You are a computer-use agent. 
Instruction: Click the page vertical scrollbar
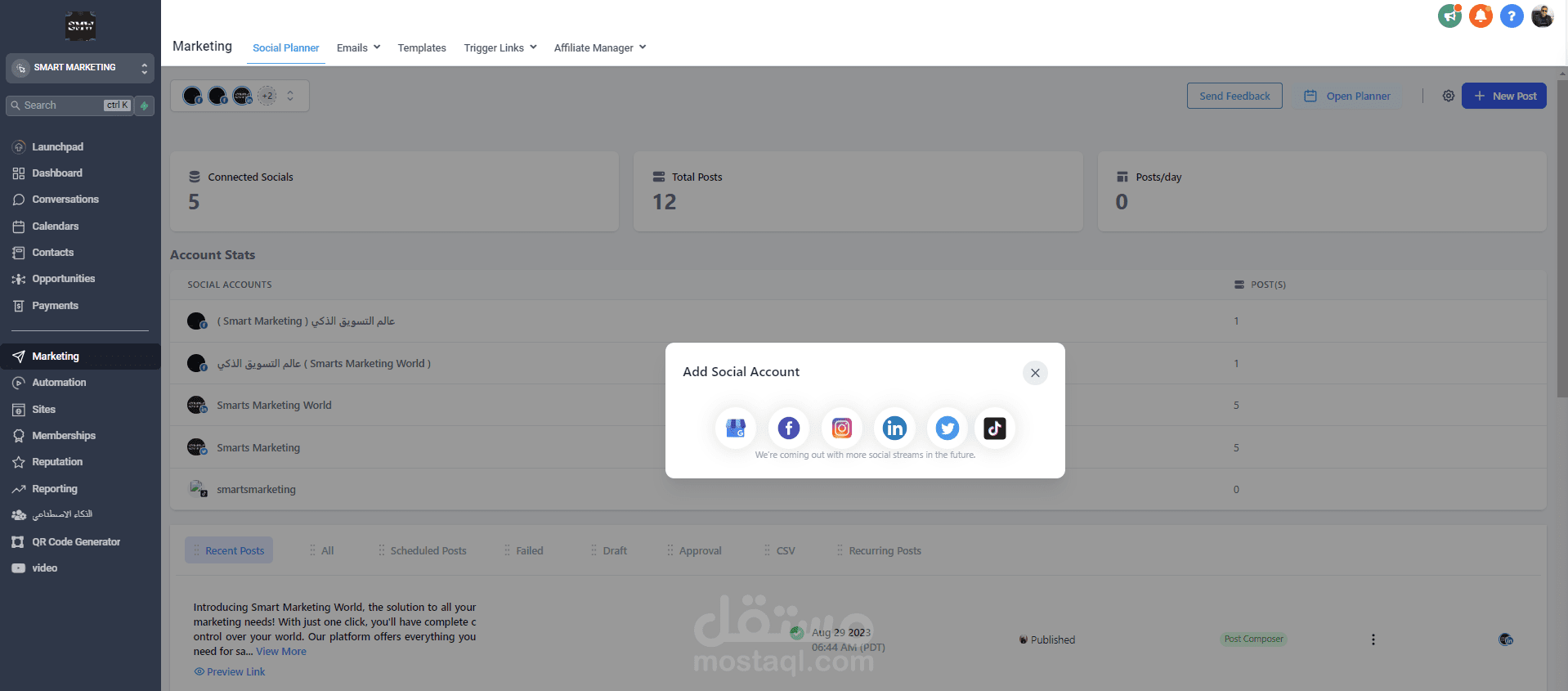point(1561,237)
